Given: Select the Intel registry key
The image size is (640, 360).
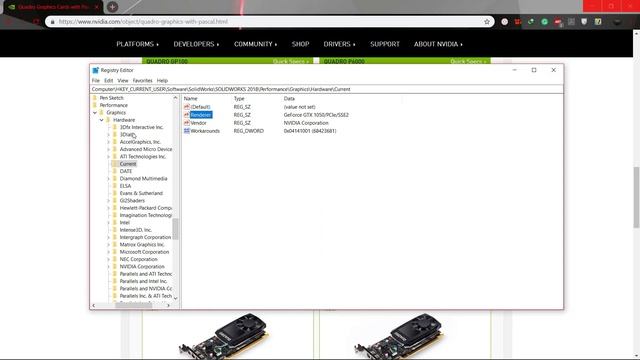Looking at the screenshot, I should 124,222.
